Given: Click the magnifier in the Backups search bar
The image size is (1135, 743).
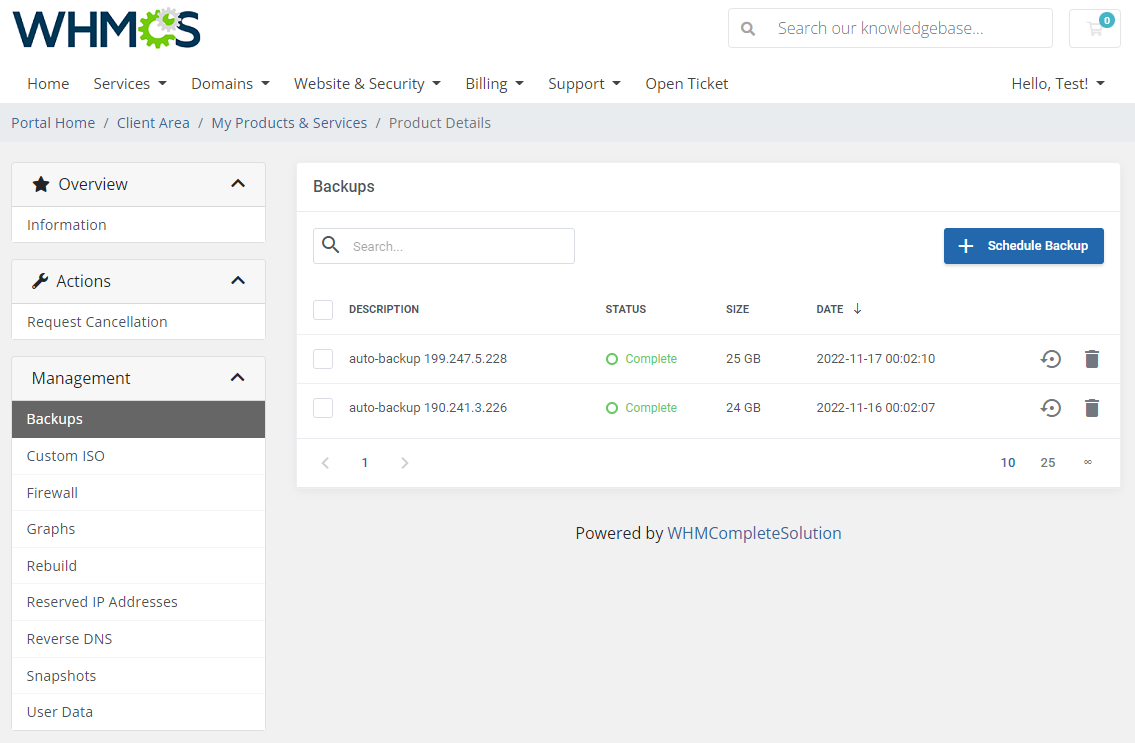Looking at the screenshot, I should click(330, 245).
